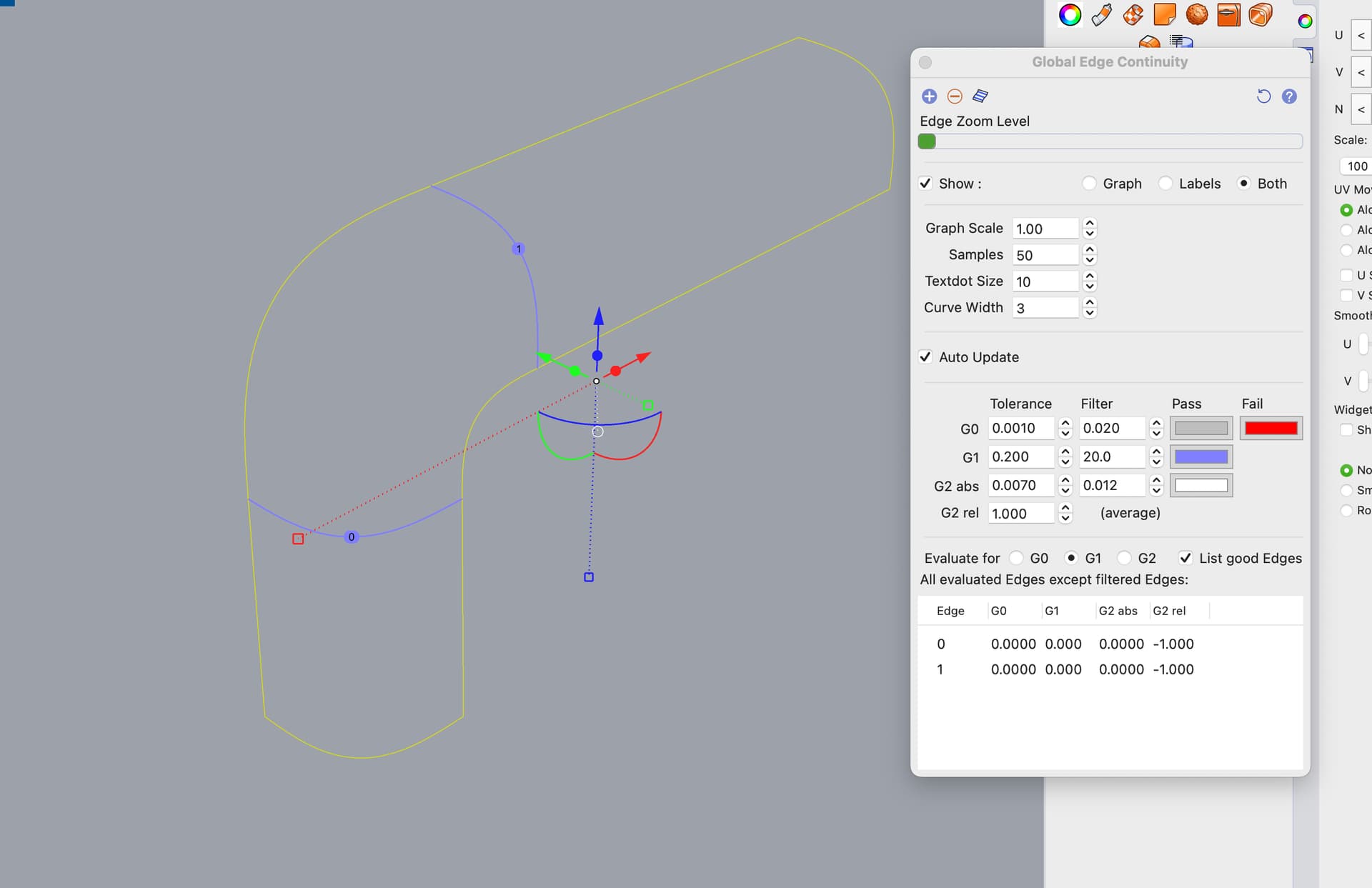Click the G0 column header
1372x888 pixels.
1014,611
